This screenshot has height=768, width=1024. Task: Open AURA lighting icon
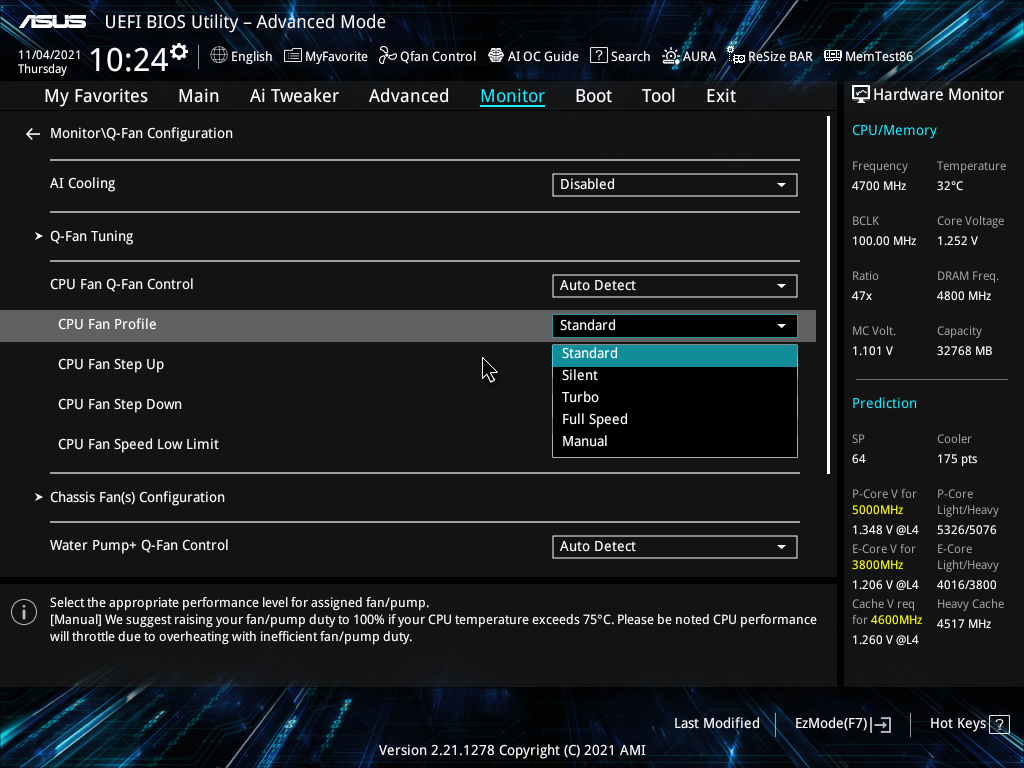tap(671, 56)
